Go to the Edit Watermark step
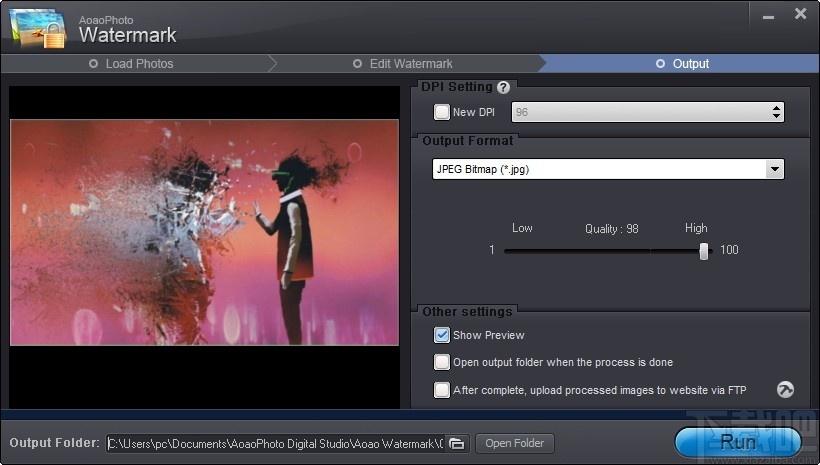 [x=403, y=64]
